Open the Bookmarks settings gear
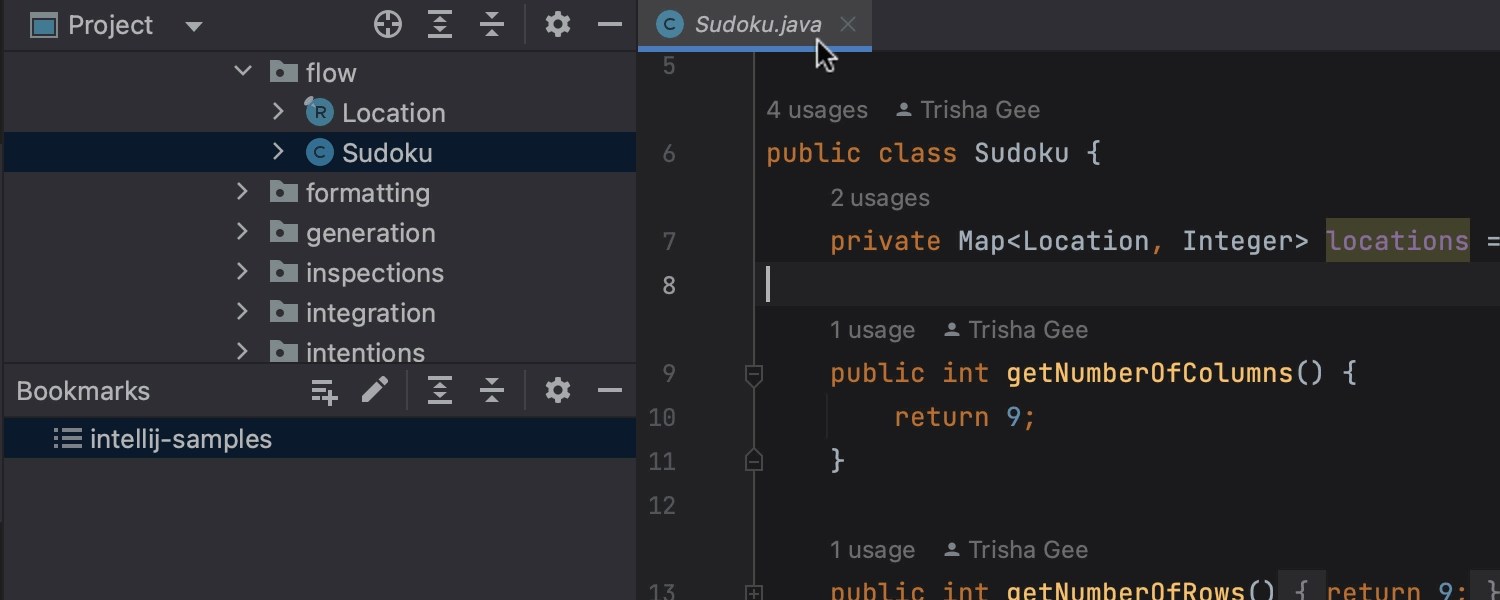1500x600 pixels. click(557, 390)
